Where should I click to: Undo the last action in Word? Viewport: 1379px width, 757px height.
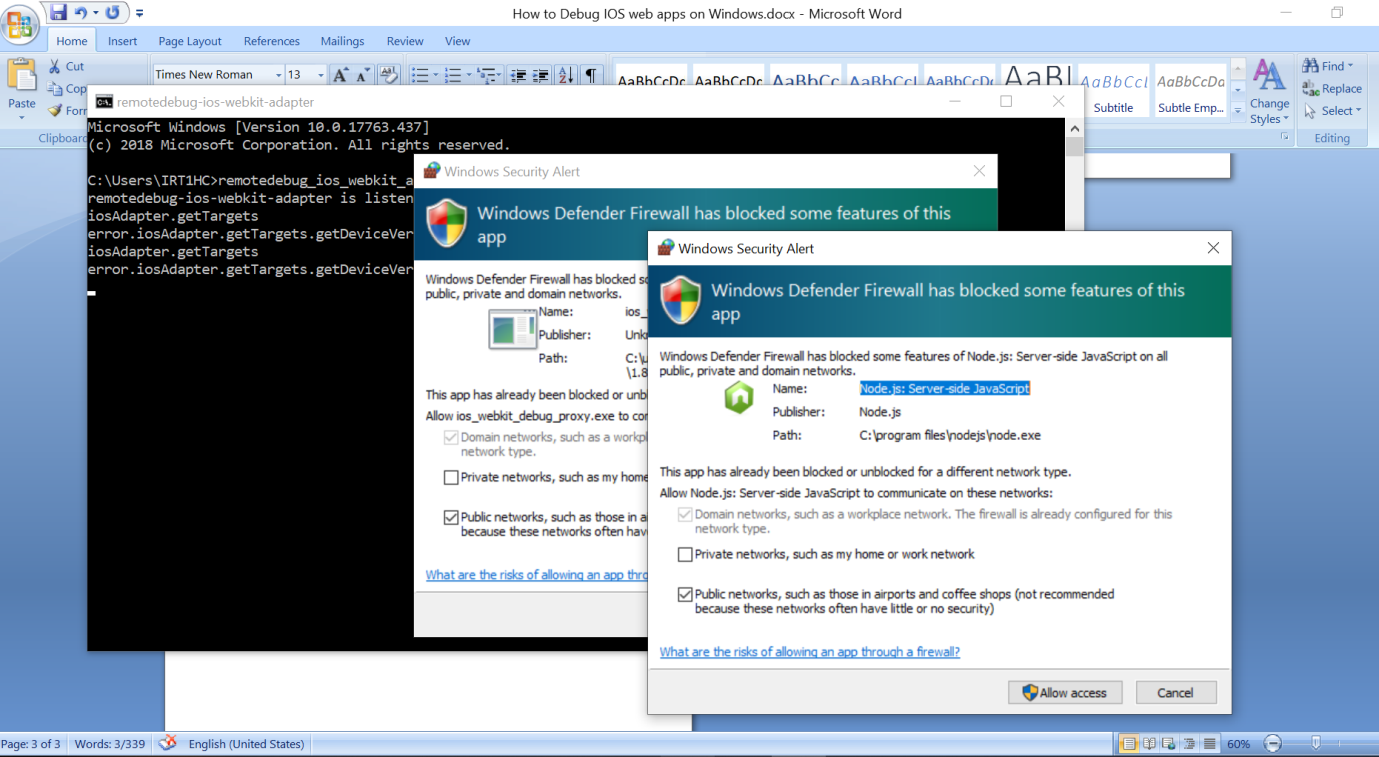pos(80,13)
